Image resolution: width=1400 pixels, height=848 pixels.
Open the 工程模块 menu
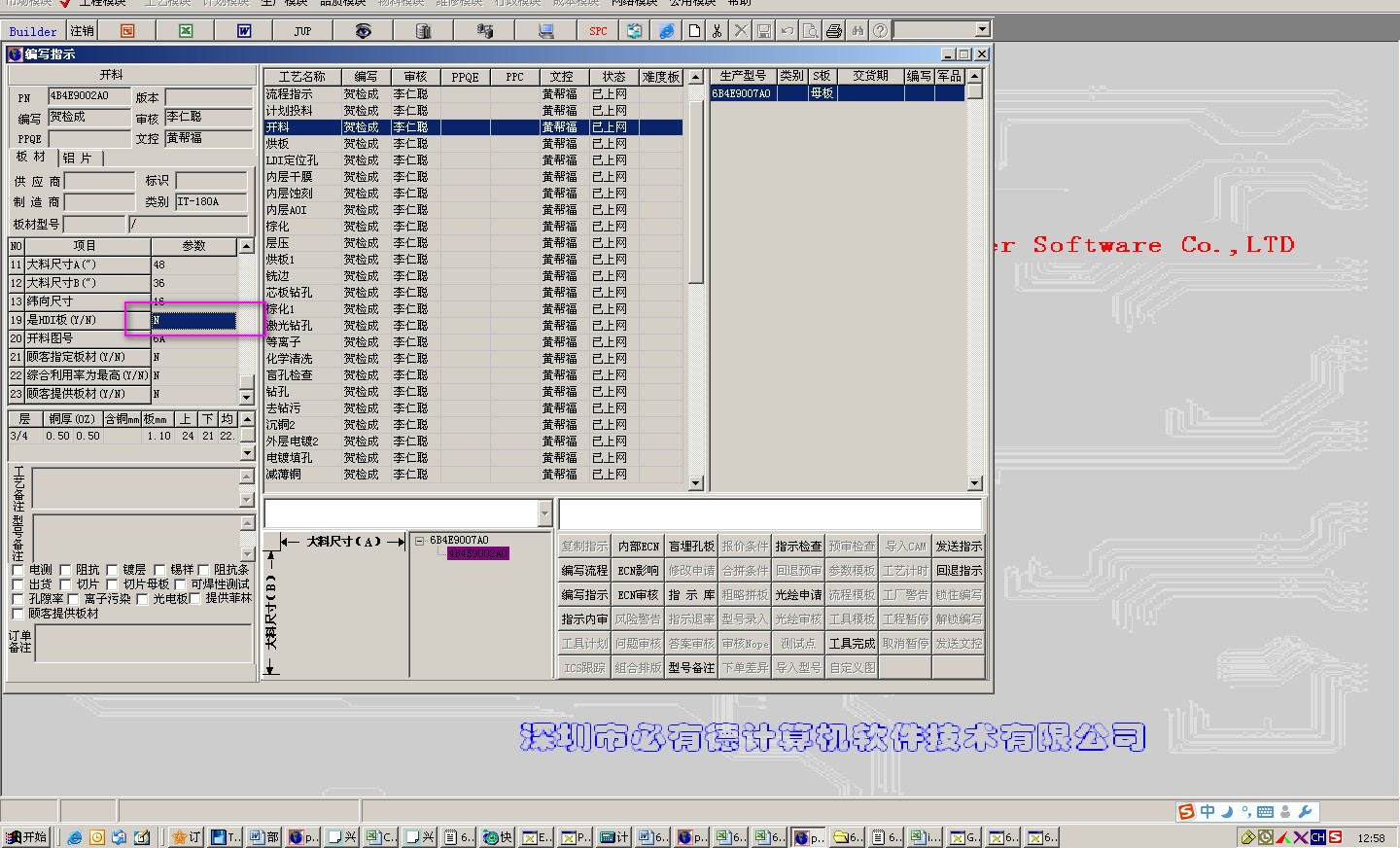(x=102, y=3)
